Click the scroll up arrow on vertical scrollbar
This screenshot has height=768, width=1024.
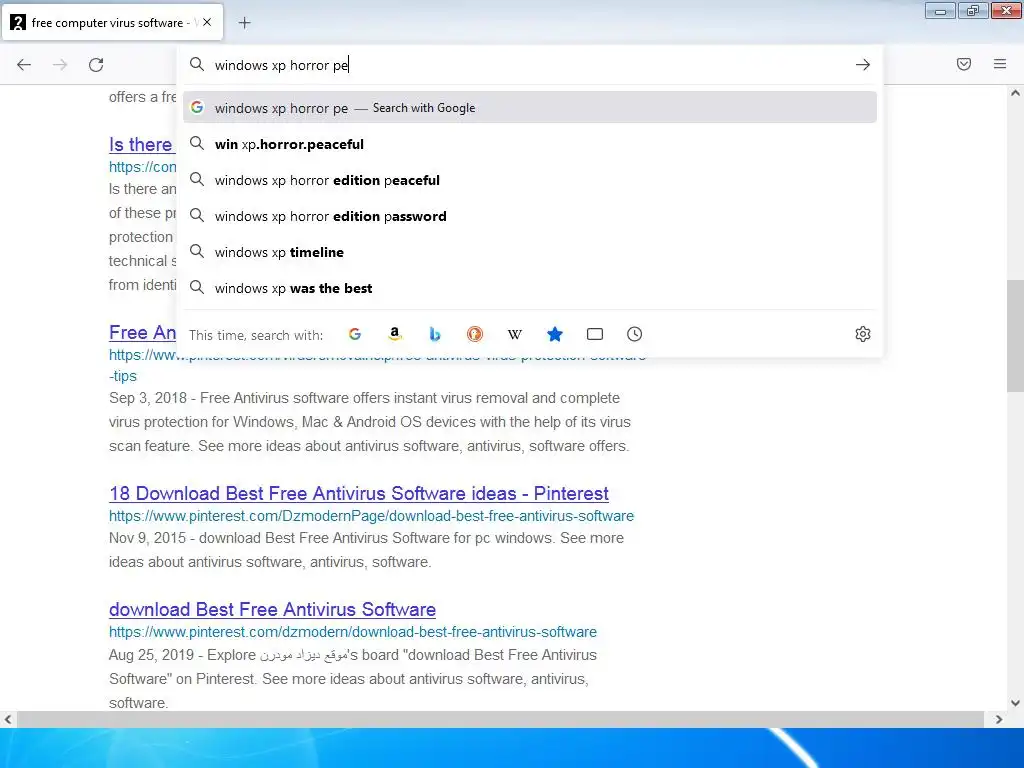coord(1015,93)
